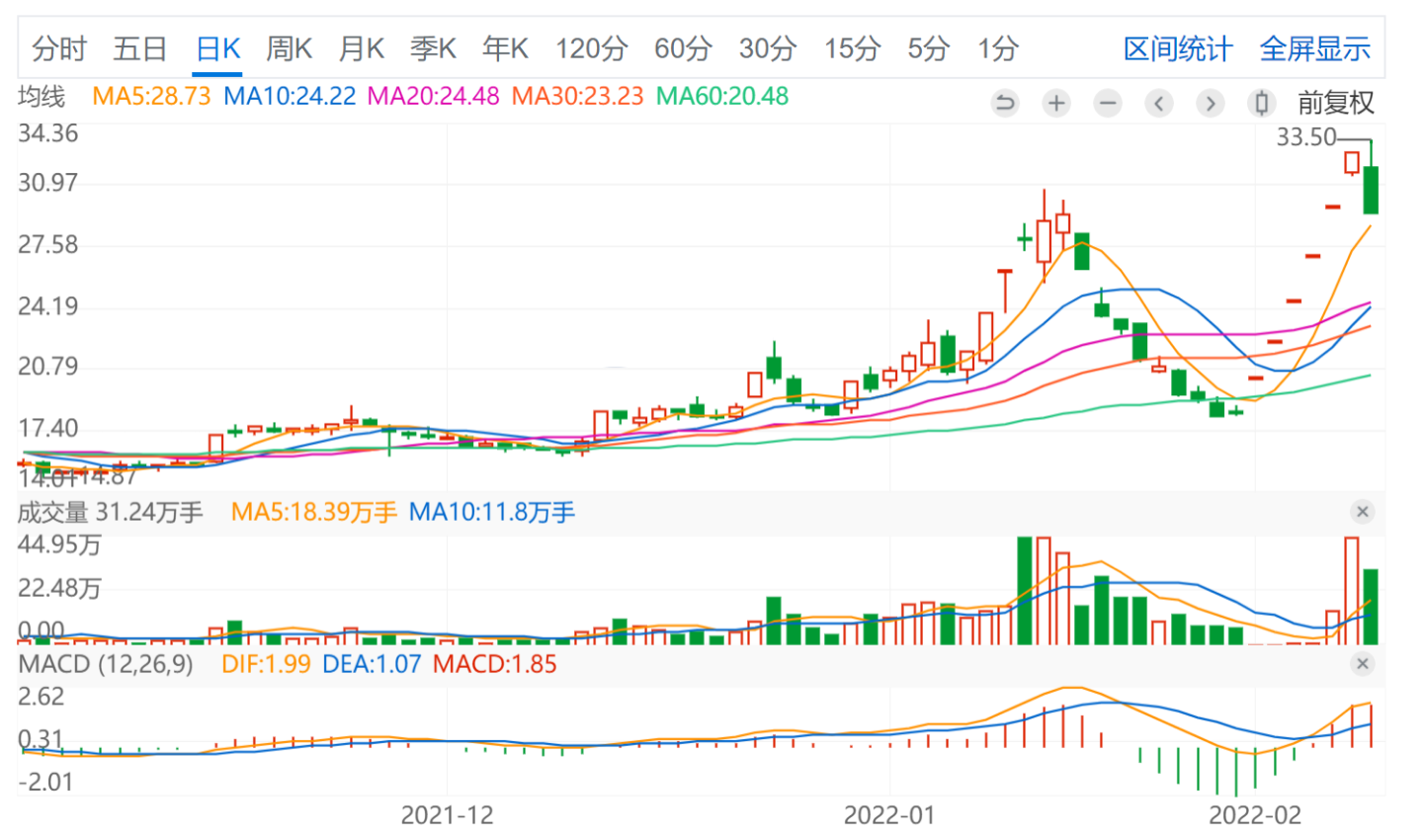Move chart left with the left chevron

pyautogui.click(x=1159, y=103)
